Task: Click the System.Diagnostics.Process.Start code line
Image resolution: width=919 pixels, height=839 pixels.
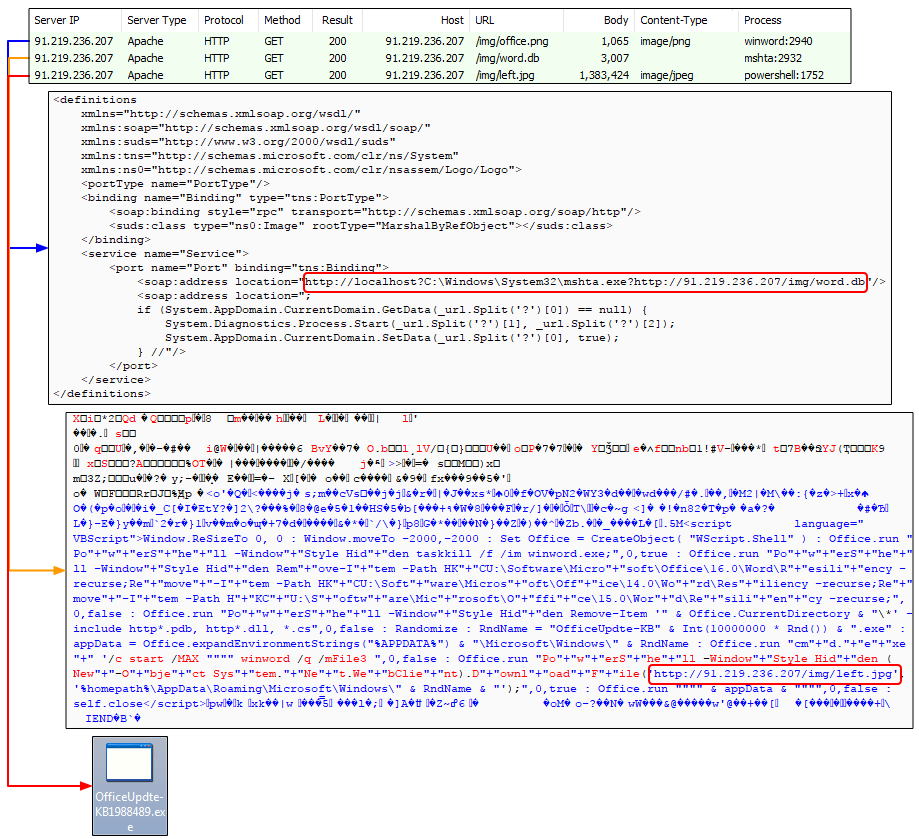Action: [x=420, y=323]
